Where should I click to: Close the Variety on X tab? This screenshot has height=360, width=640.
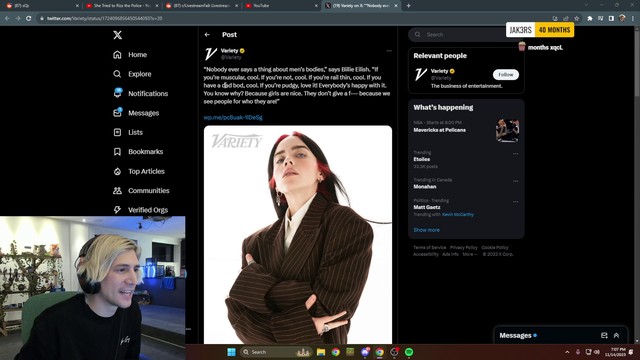pyautogui.click(x=396, y=6)
